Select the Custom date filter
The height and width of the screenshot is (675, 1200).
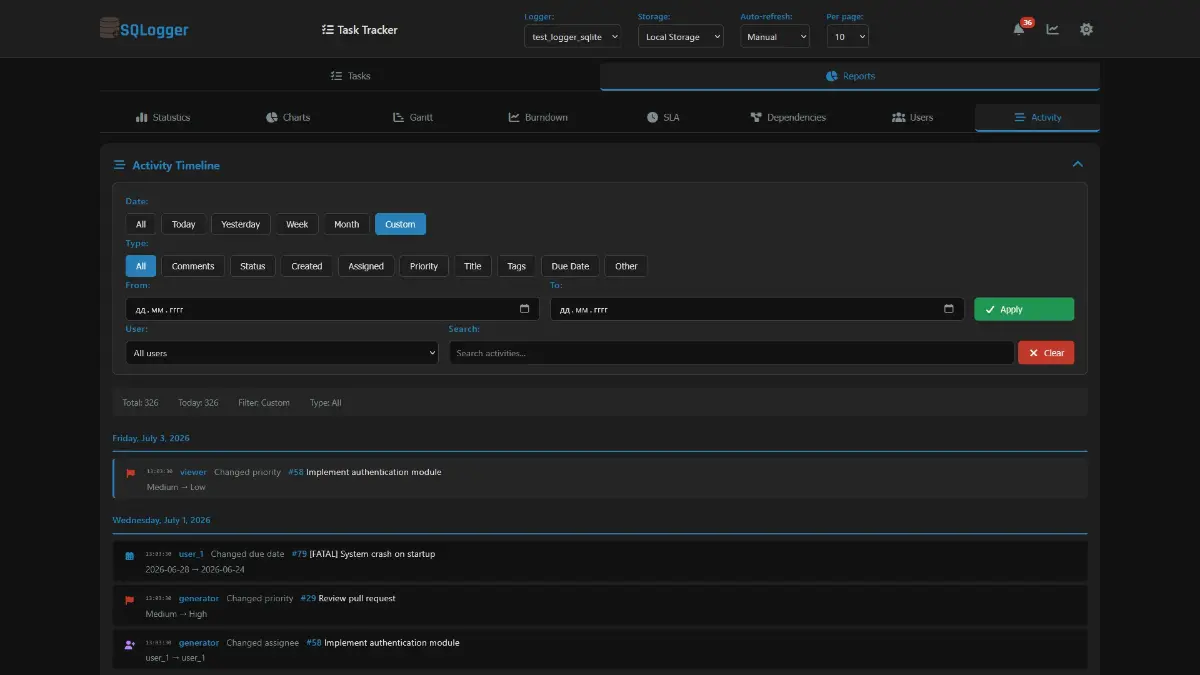[x=400, y=224]
